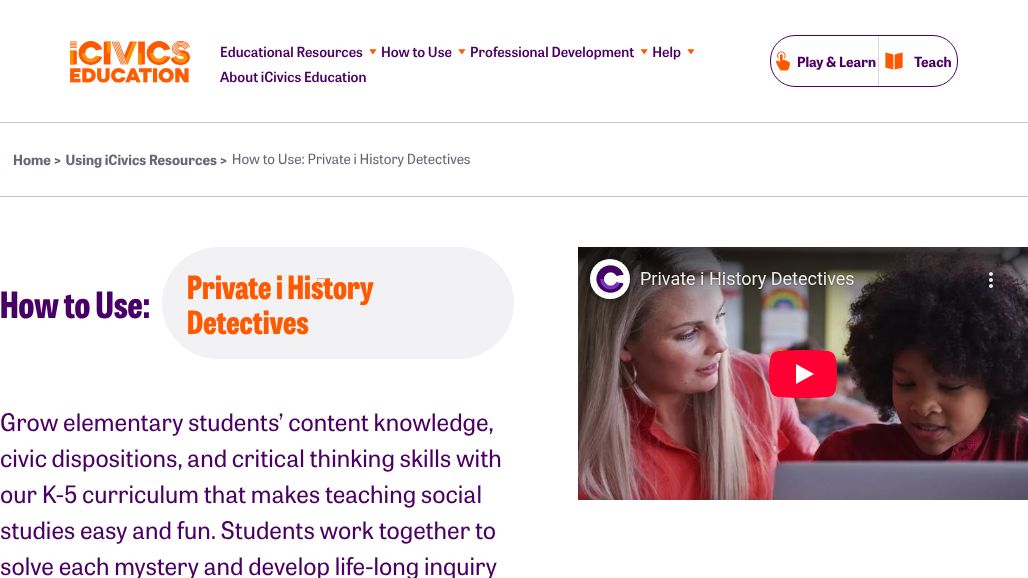The image size is (1028, 578).
Task: Open the About iCivics Education page
Action: (293, 77)
